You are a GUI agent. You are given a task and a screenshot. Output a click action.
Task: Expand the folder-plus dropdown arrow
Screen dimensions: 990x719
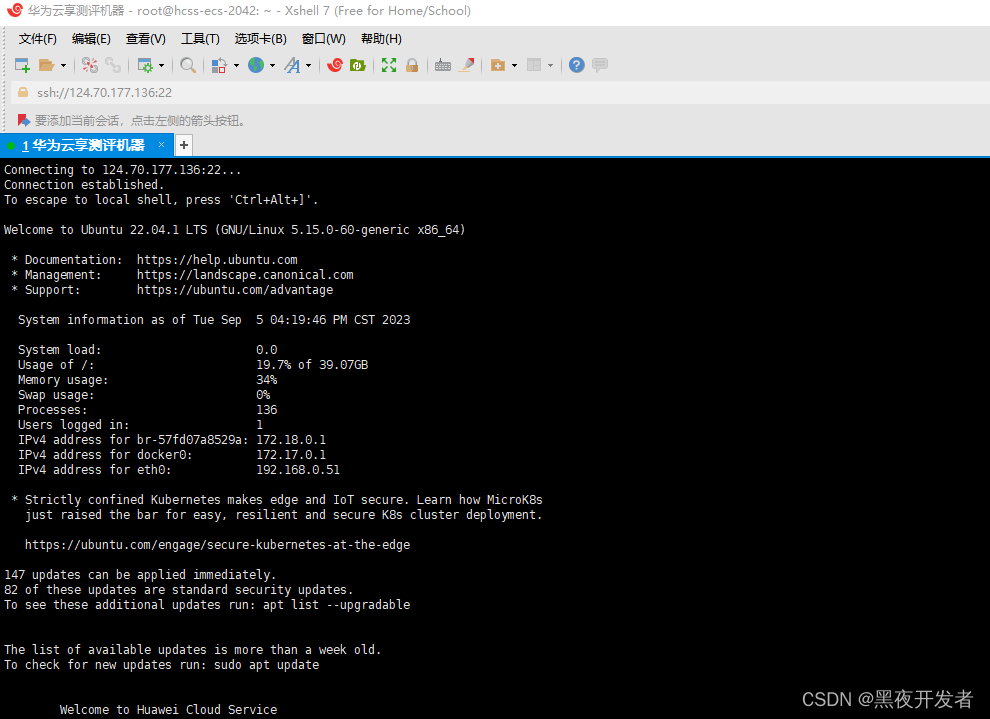pyautogui.click(x=514, y=65)
